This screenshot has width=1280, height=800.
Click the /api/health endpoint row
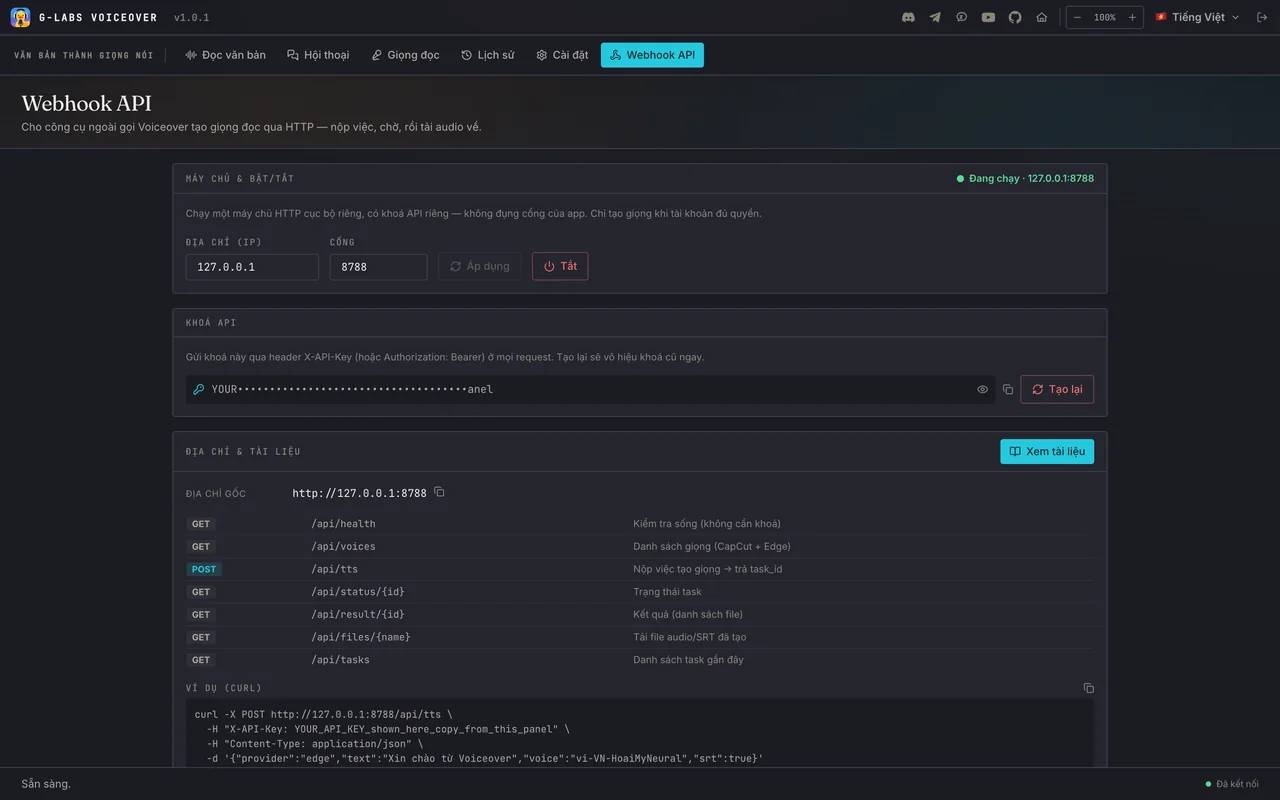640,524
